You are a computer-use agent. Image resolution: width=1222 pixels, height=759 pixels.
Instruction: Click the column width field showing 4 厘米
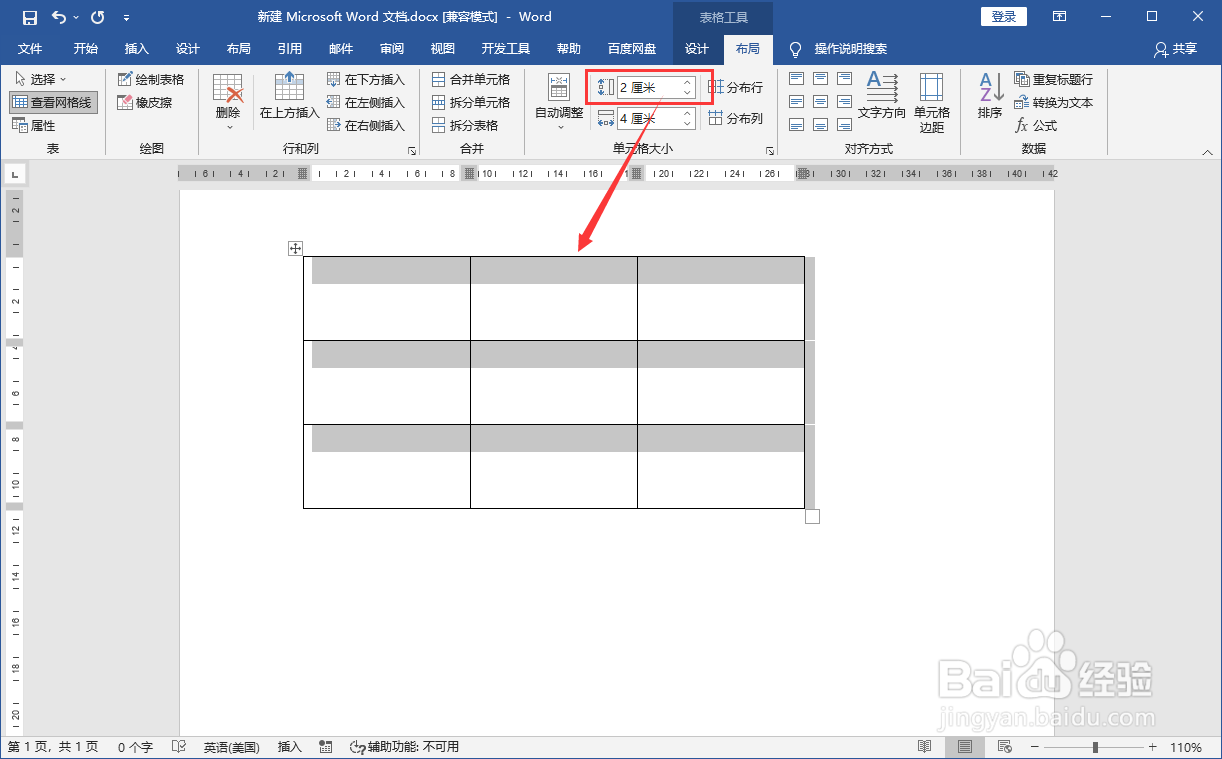coord(649,119)
